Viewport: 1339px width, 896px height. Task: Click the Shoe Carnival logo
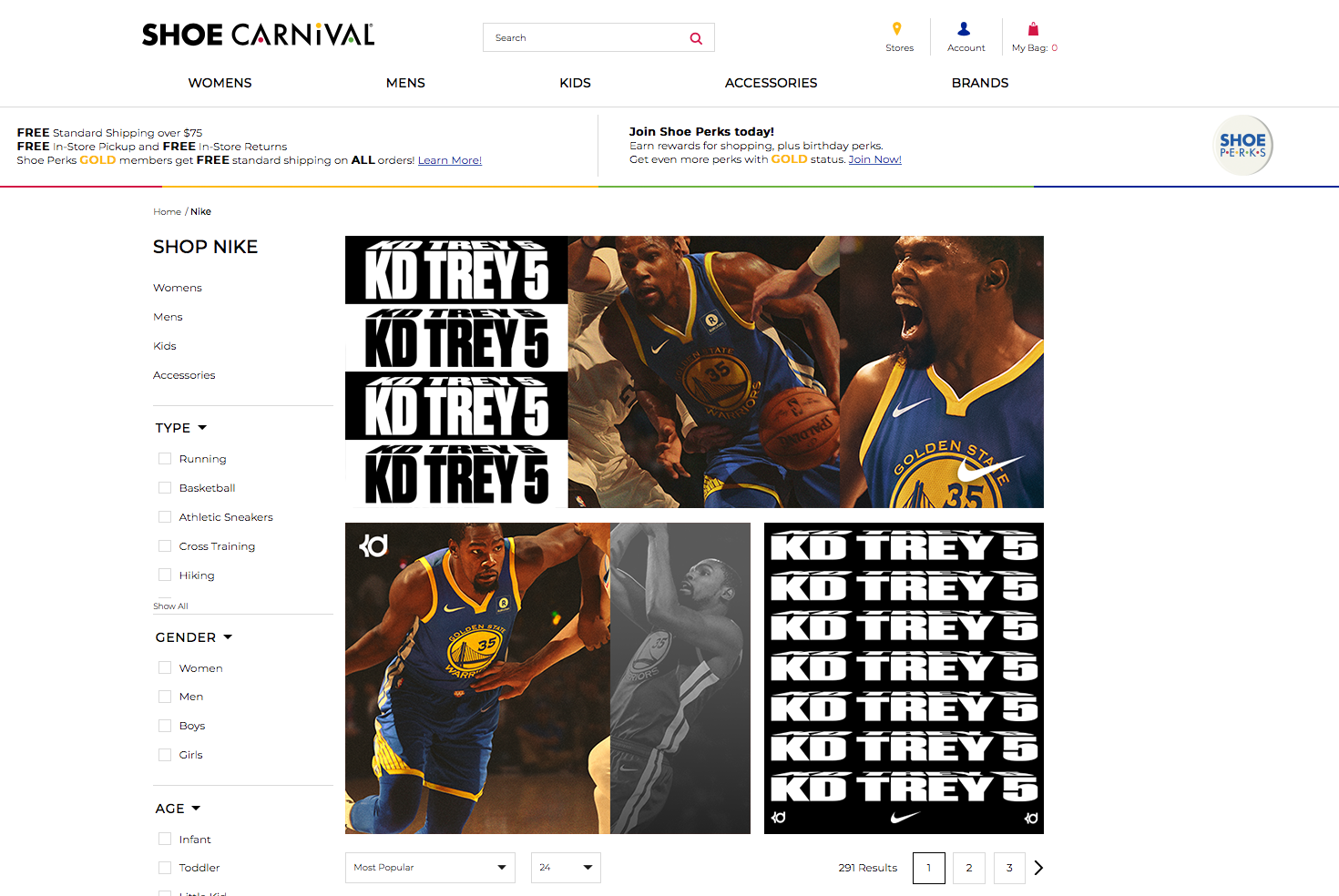point(258,35)
